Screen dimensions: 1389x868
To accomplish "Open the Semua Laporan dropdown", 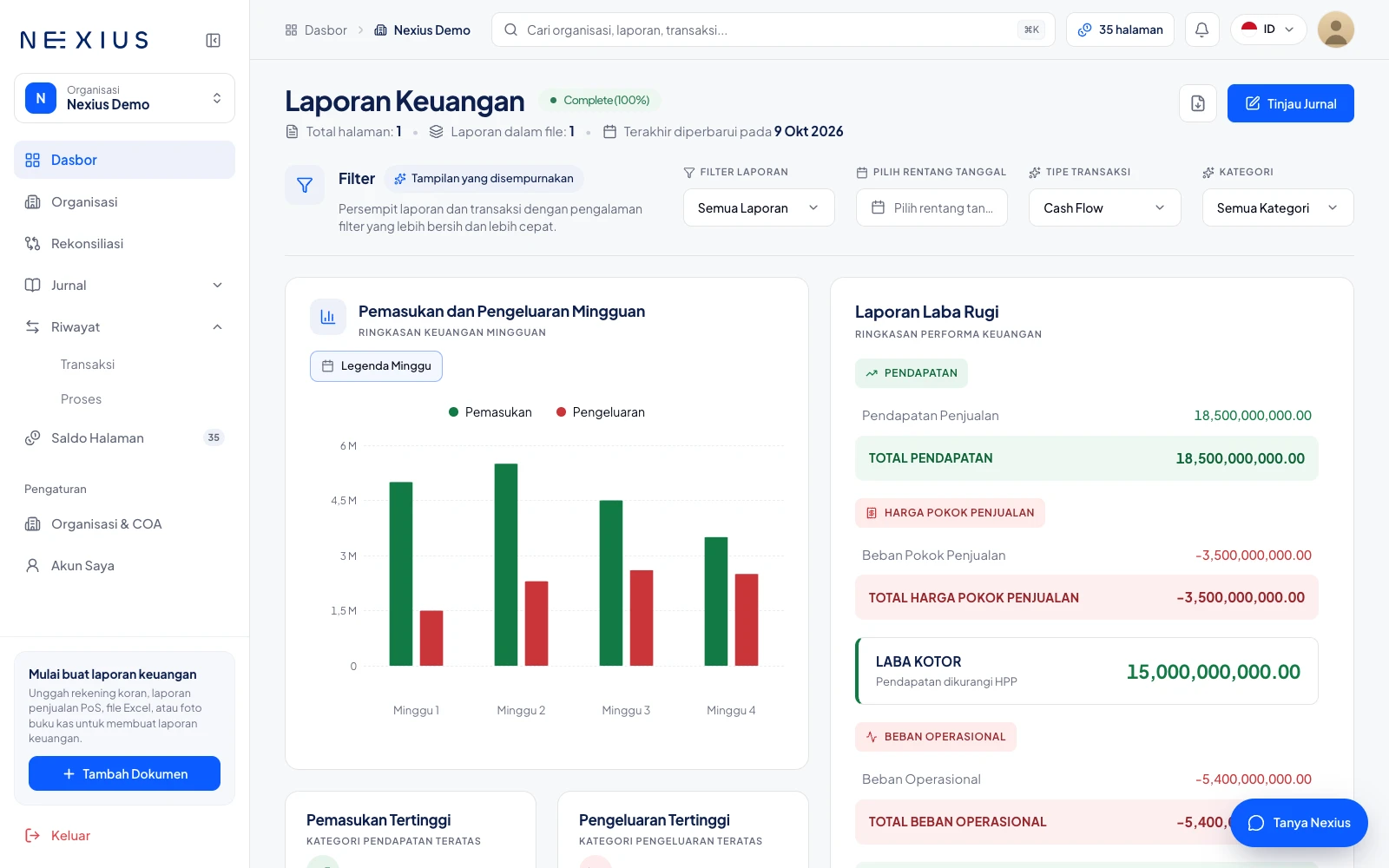I will 759,207.
